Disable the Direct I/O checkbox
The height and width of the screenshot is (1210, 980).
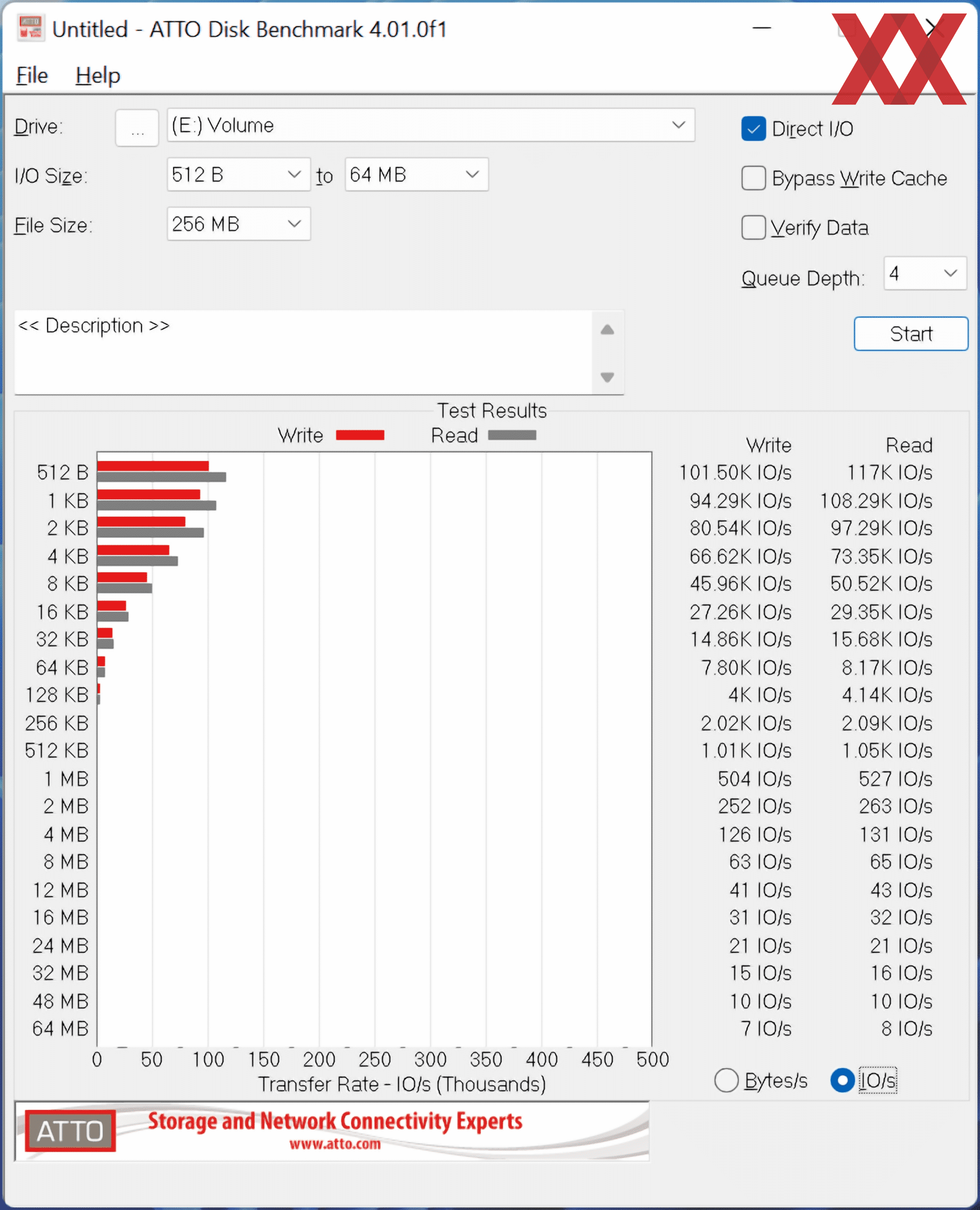pyautogui.click(x=753, y=129)
